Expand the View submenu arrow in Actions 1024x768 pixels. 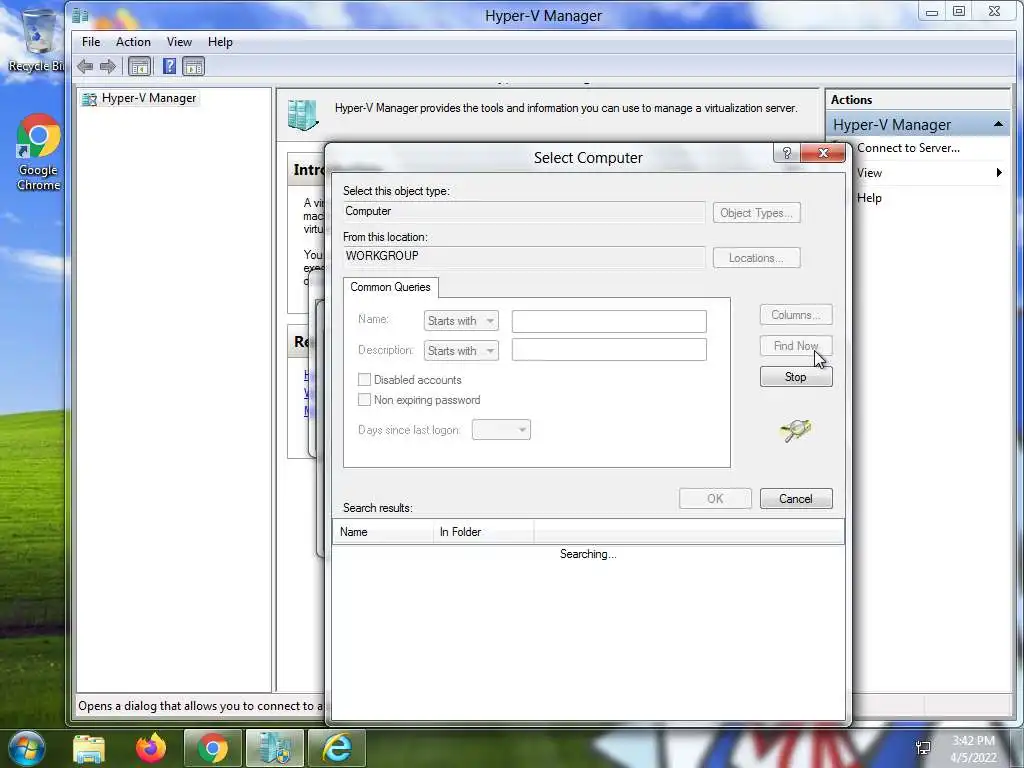coord(999,172)
